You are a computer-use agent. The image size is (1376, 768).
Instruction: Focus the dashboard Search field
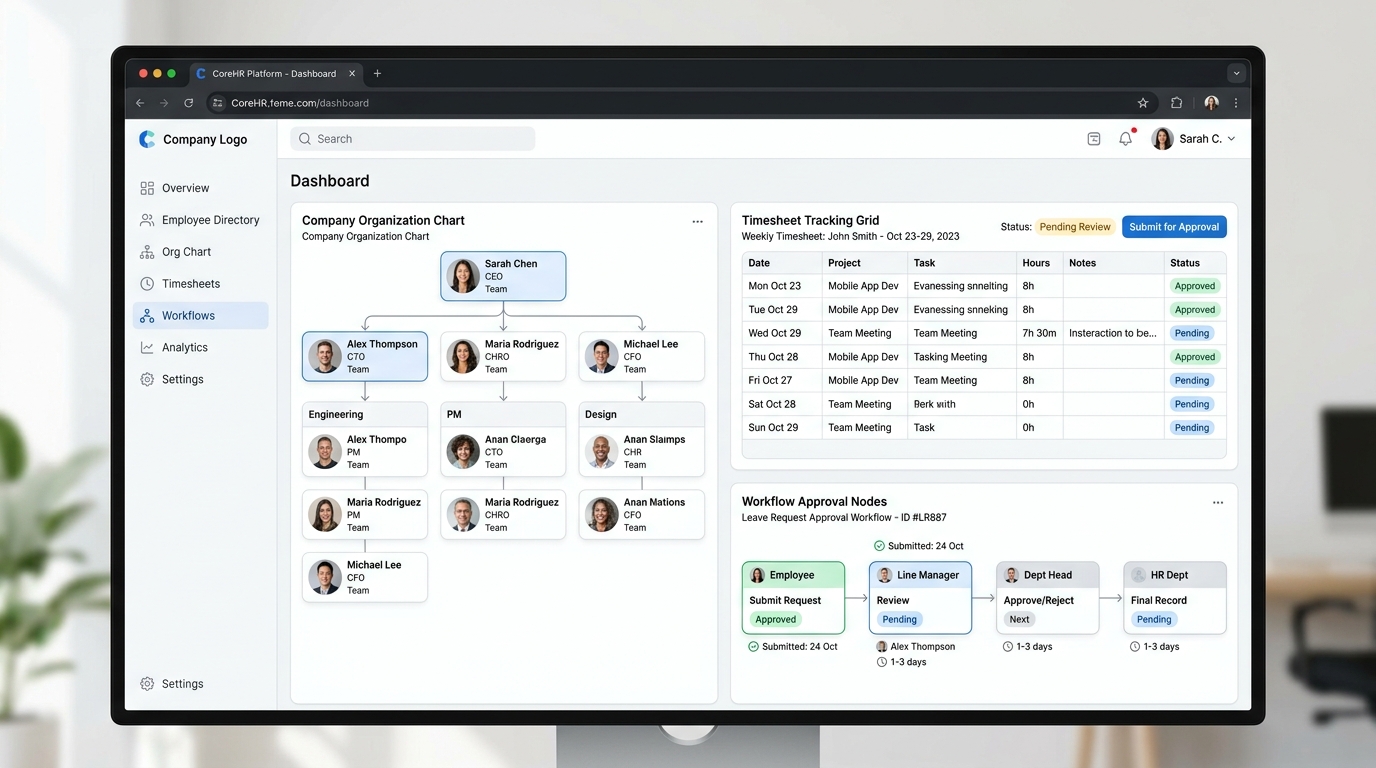[413, 139]
